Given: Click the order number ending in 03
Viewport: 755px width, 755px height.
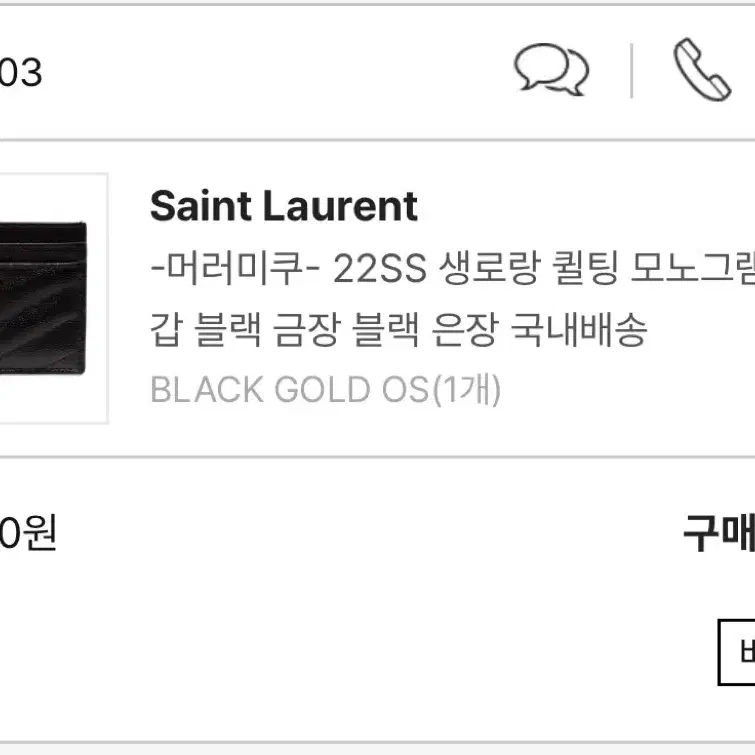Looking at the screenshot, I should pos(21,72).
